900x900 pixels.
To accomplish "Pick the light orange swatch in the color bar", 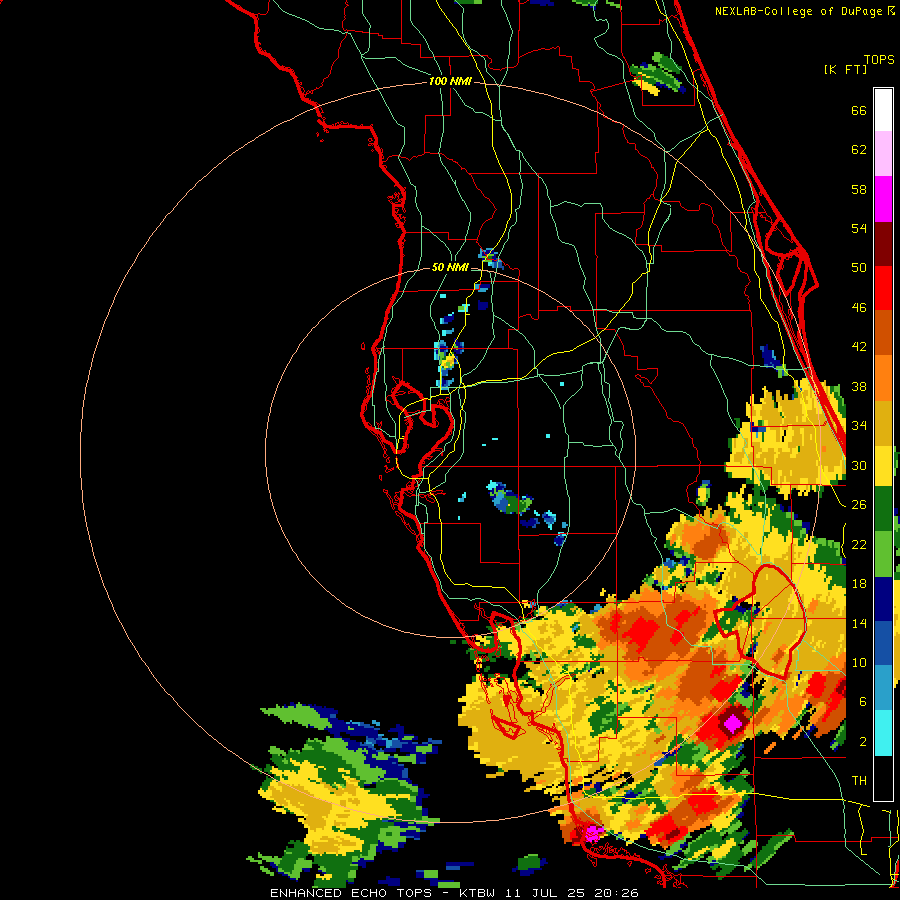I will [x=883, y=378].
